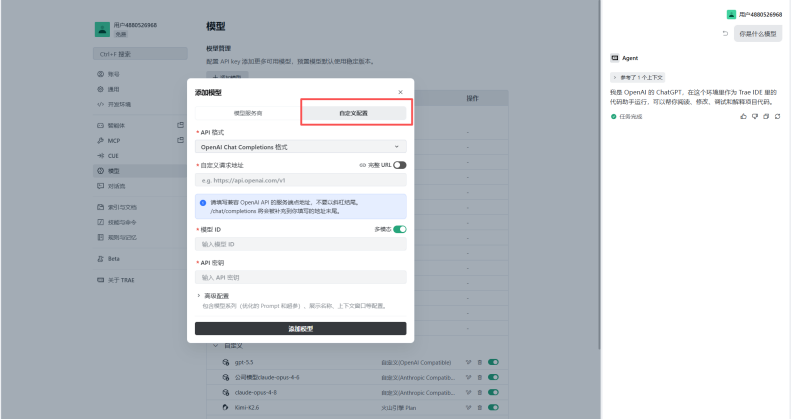
Task: Disable the gpt-5.5 model toggle
Action: pos(493,362)
